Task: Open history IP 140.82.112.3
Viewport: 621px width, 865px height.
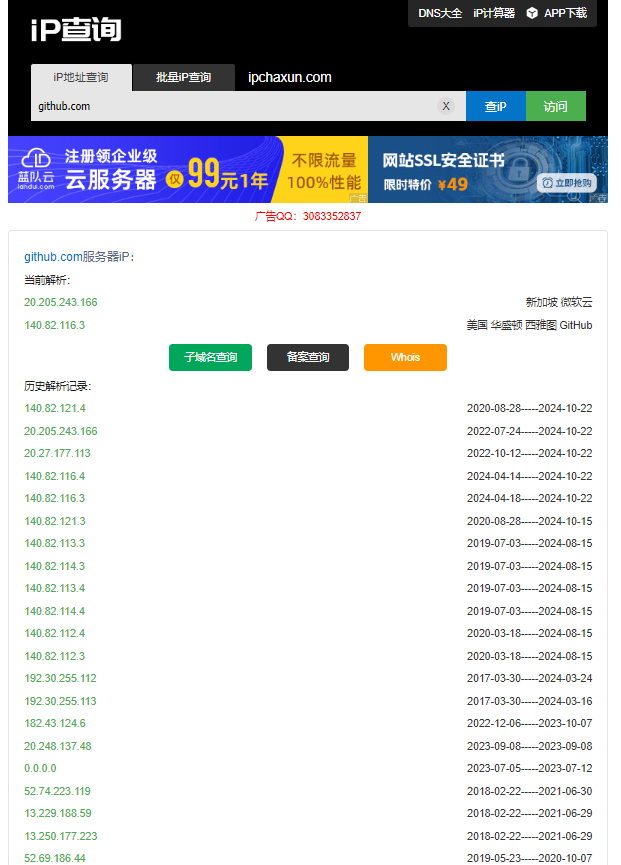Action: [x=55, y=656]
